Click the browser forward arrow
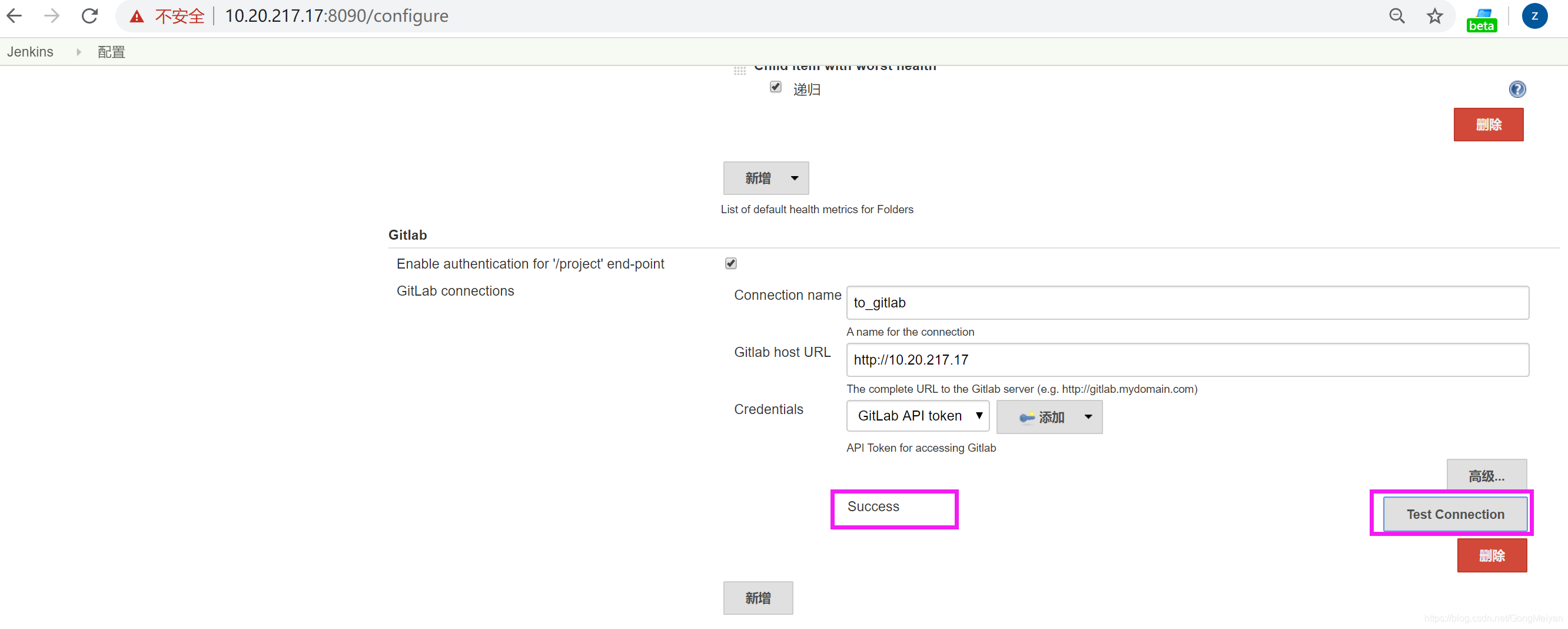Screen dimensions: 1568x629 point(52,16)
